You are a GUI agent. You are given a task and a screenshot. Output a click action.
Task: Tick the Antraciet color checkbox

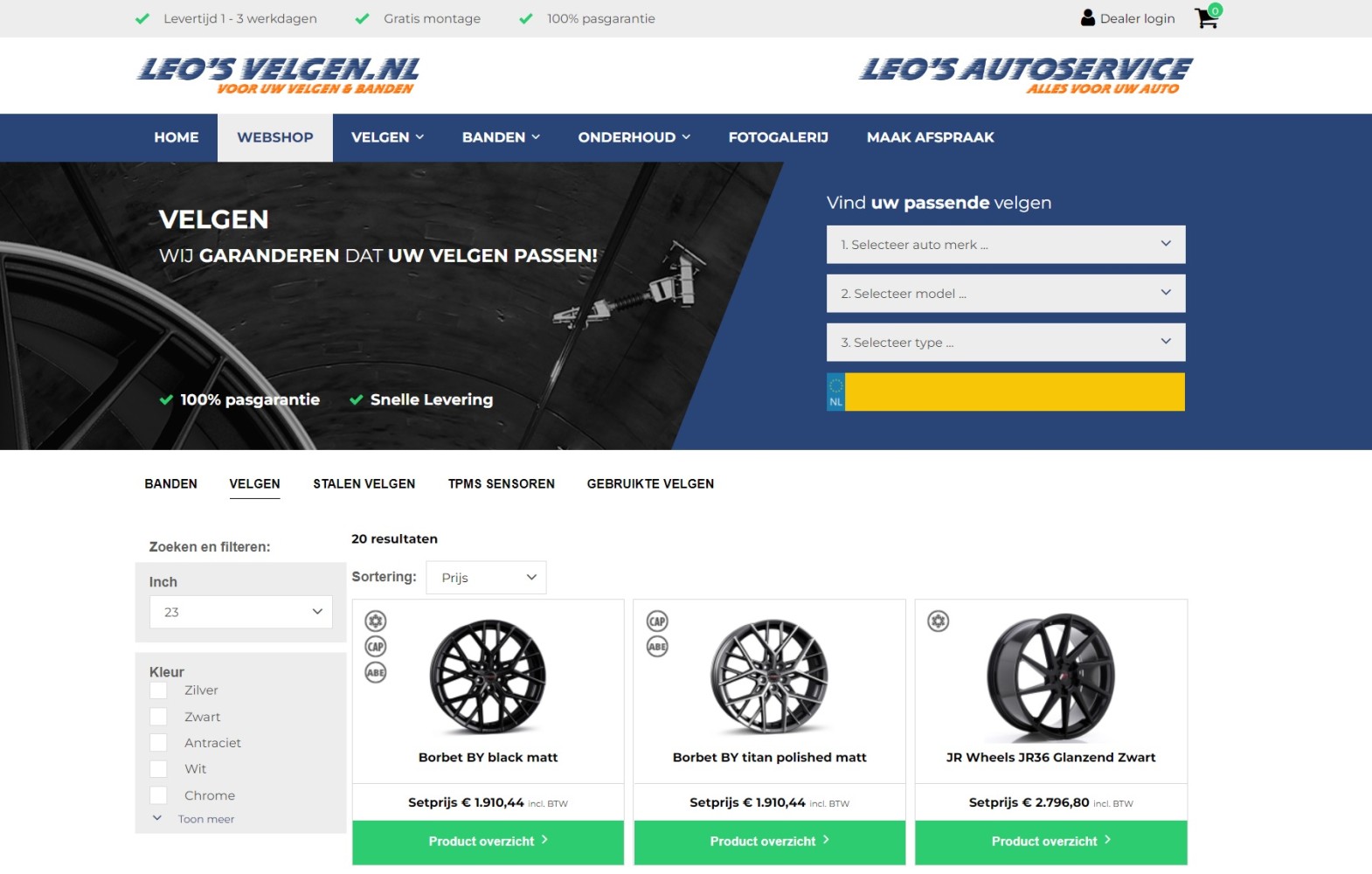click(x=158, y=743)
